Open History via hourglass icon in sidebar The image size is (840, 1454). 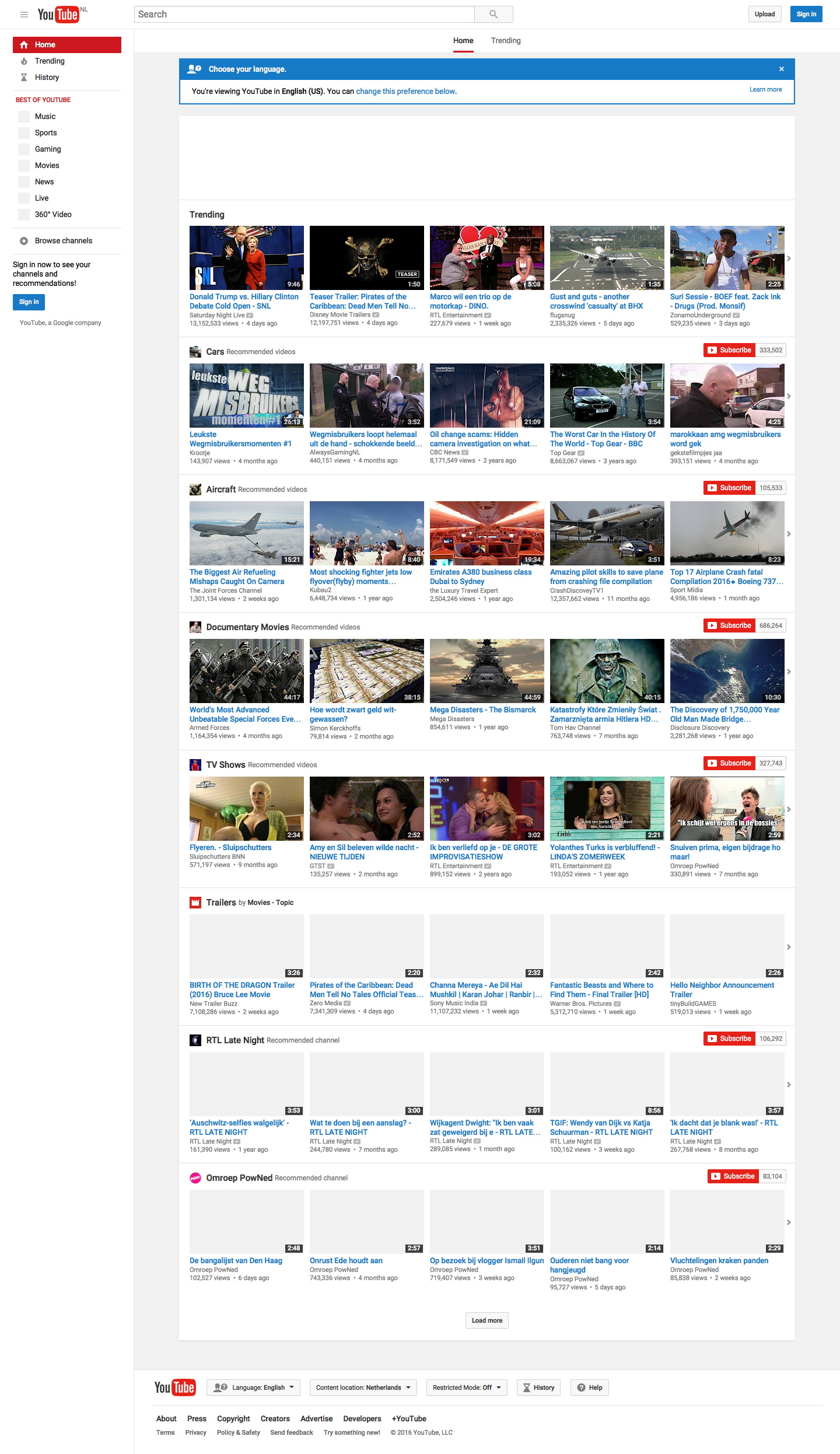pyautogui.click(x=24, y=78)
